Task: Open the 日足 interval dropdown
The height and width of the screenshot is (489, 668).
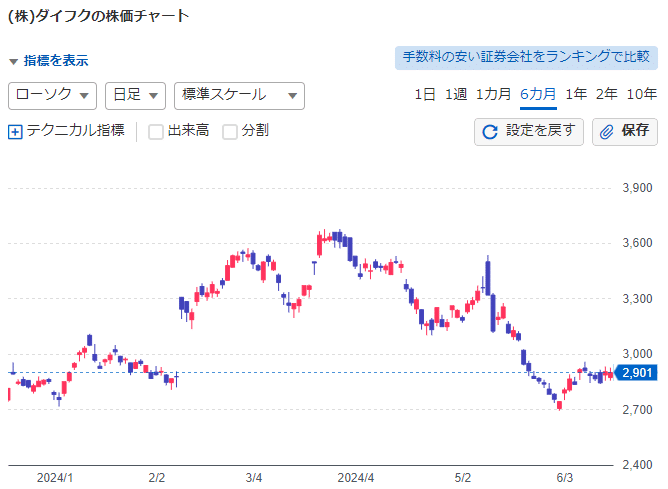Action: 135,96
